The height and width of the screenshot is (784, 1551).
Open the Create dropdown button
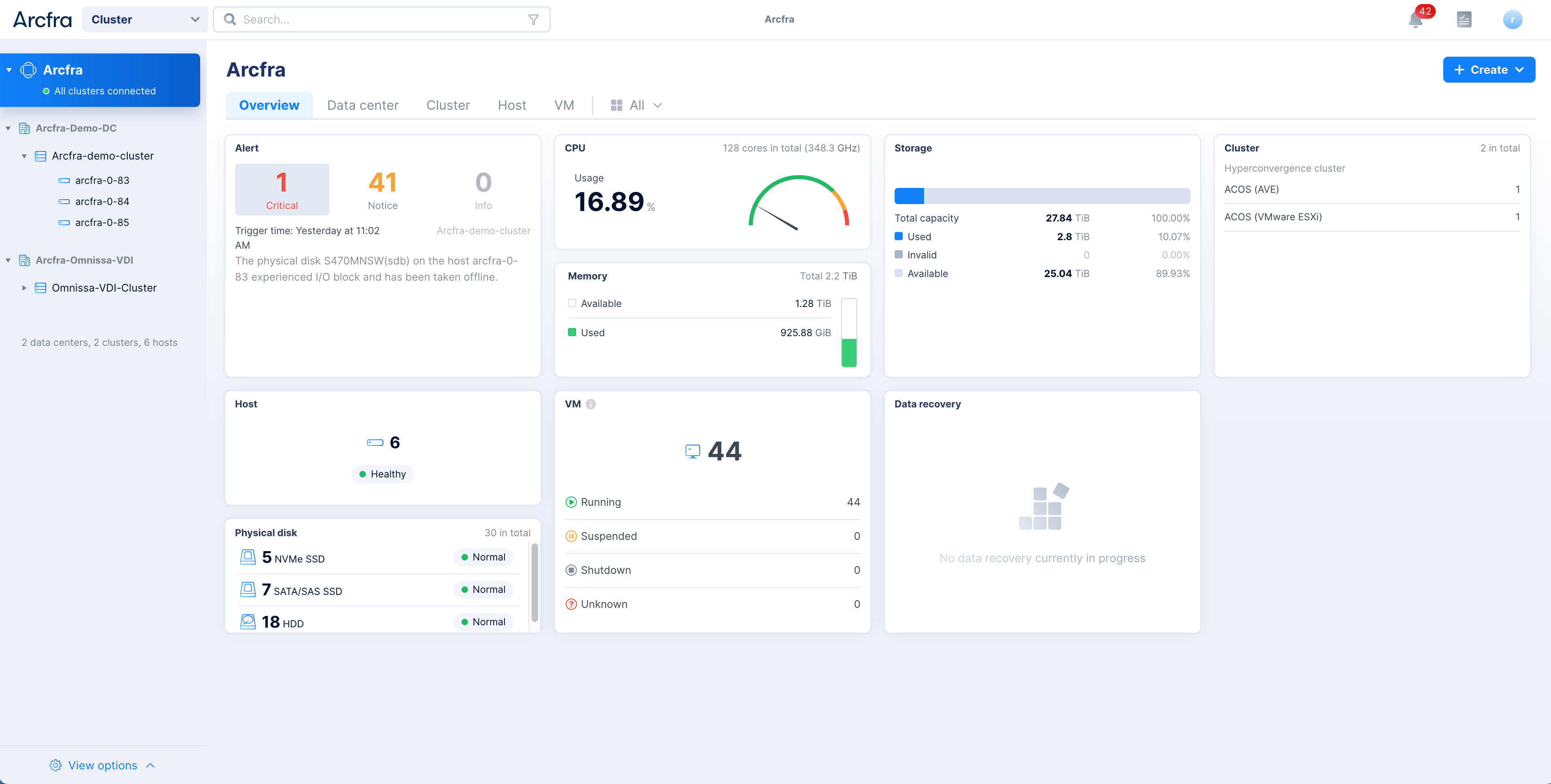point(1488,70)
